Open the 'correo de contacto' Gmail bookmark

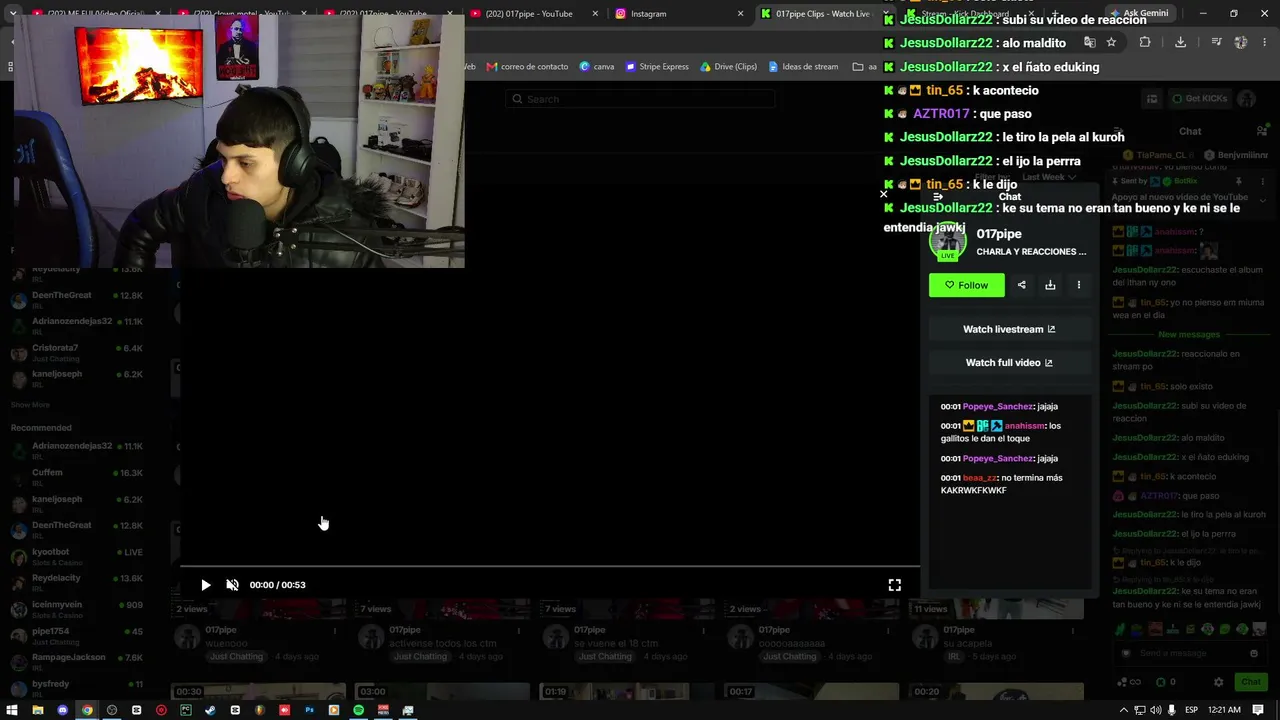click(x=527, y=67)
